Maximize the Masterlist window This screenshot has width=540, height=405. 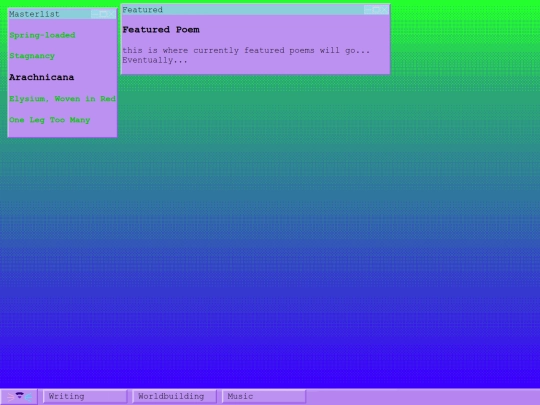pos(103,14)
